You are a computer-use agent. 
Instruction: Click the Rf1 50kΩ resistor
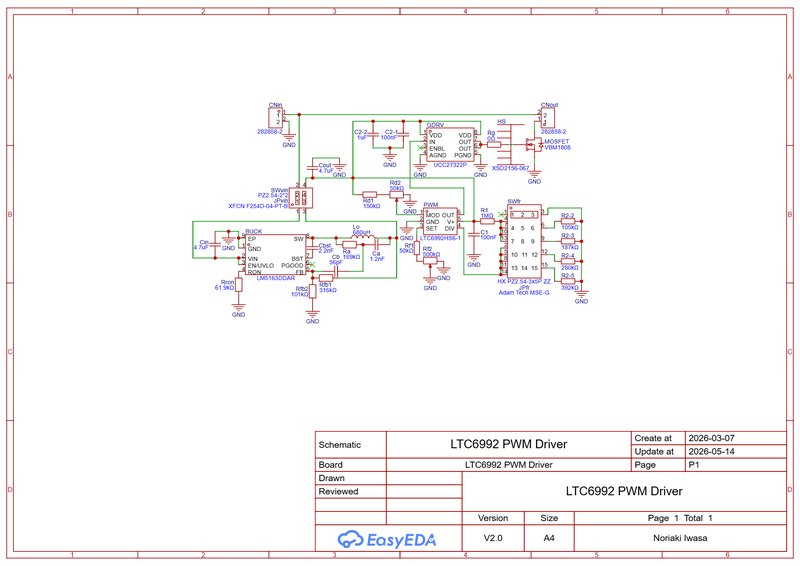[x=416, y=248]
